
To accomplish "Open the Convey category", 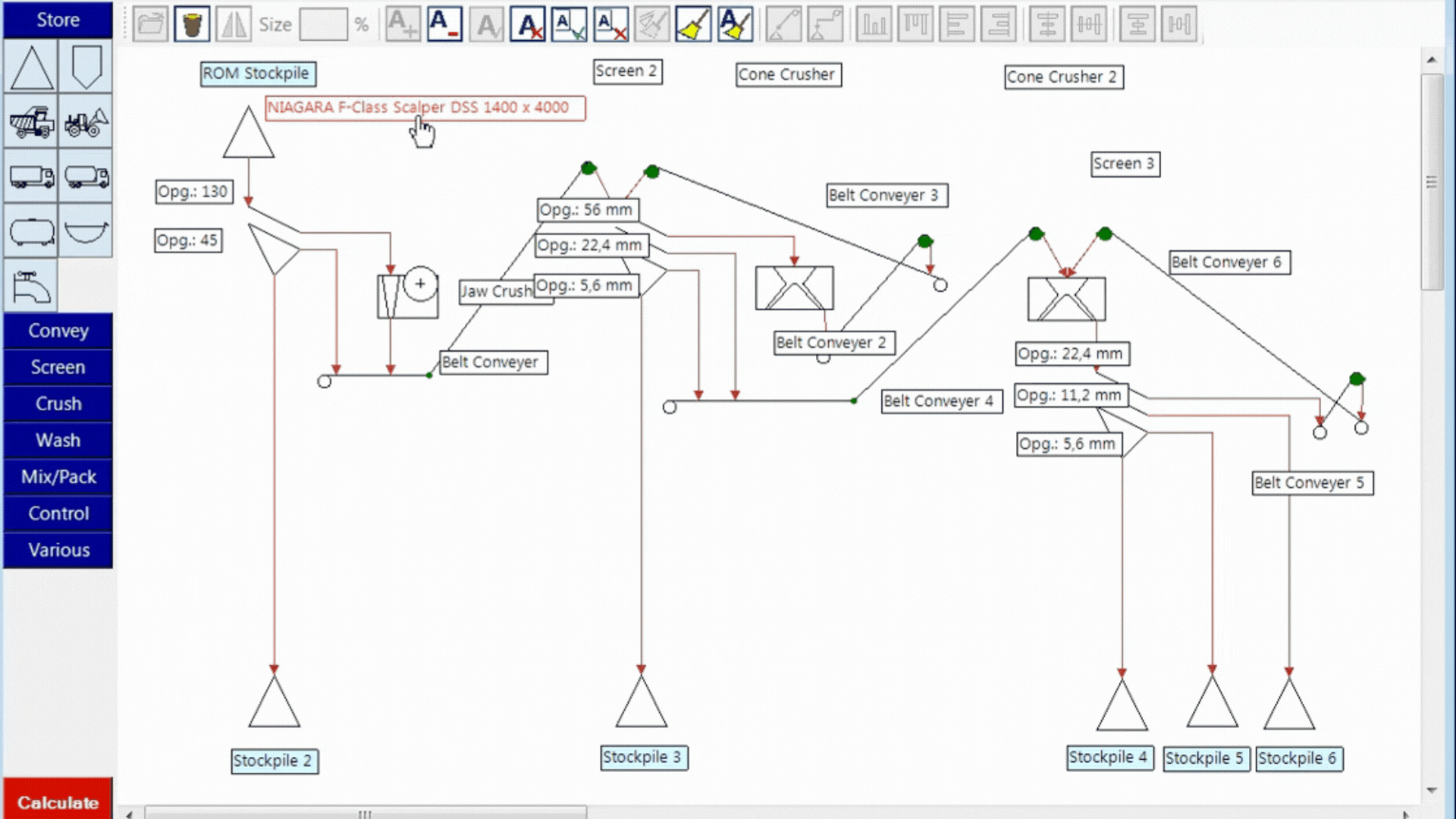I will [x=58, y=331].
